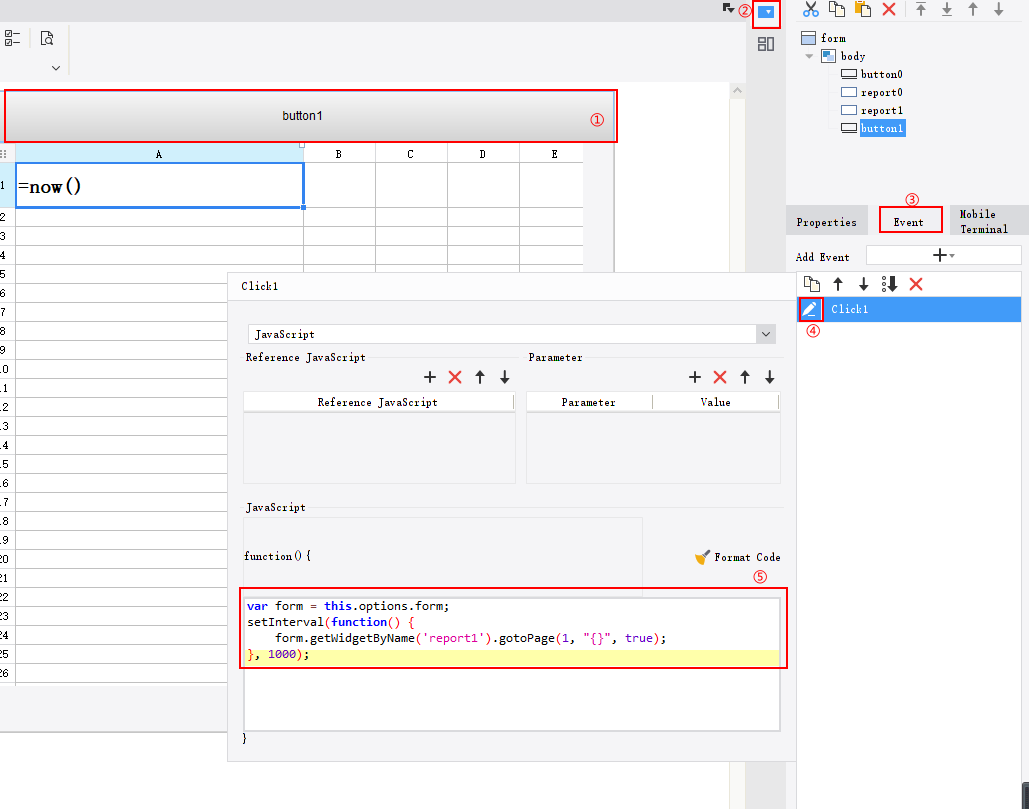The height and width of the screenshot is (809, 1029).
Task: Click the move-up arrow in the Event panel toolbar
Action: [x=839, y=284]
